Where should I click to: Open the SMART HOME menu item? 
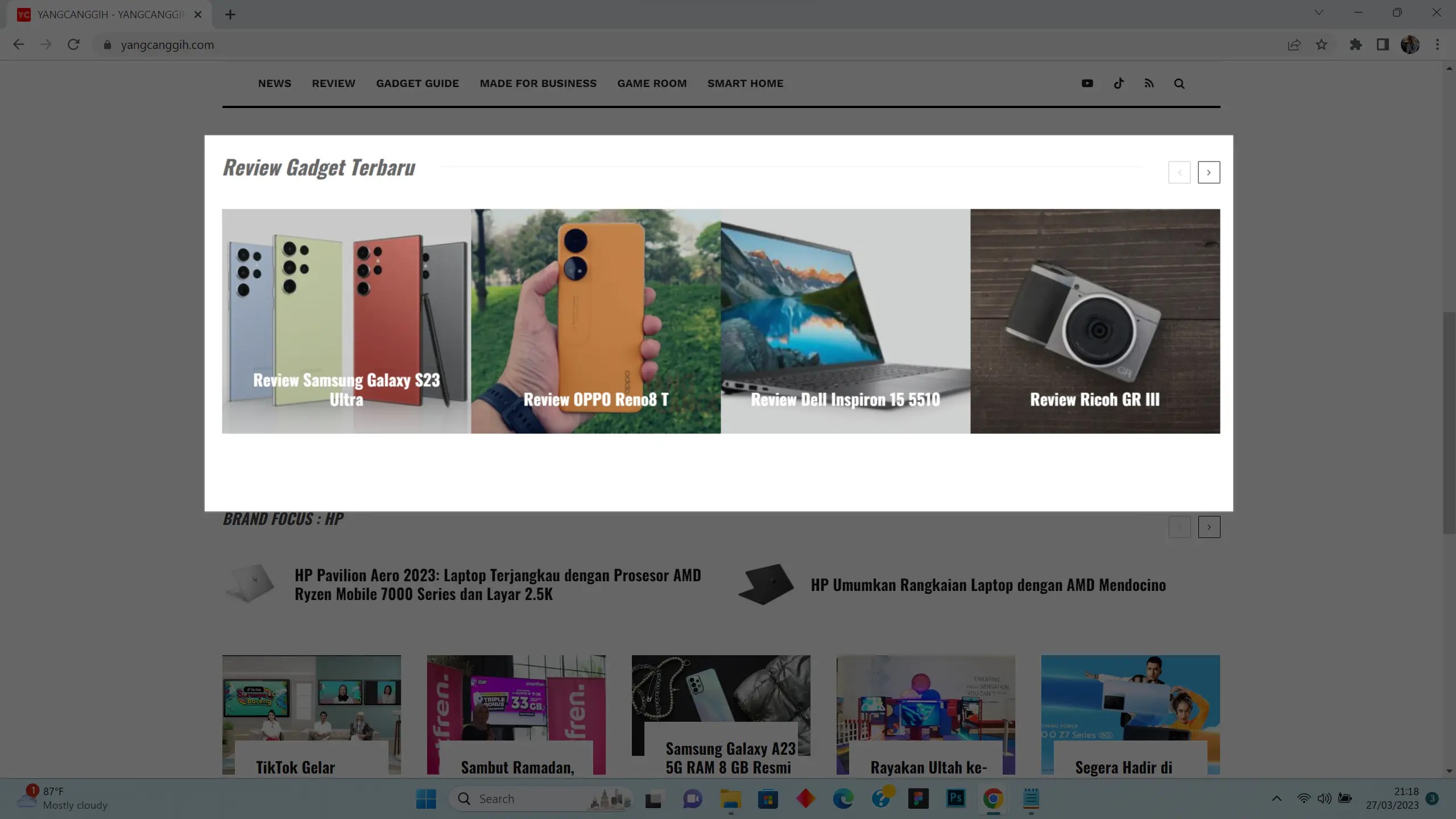coord(745,84)
